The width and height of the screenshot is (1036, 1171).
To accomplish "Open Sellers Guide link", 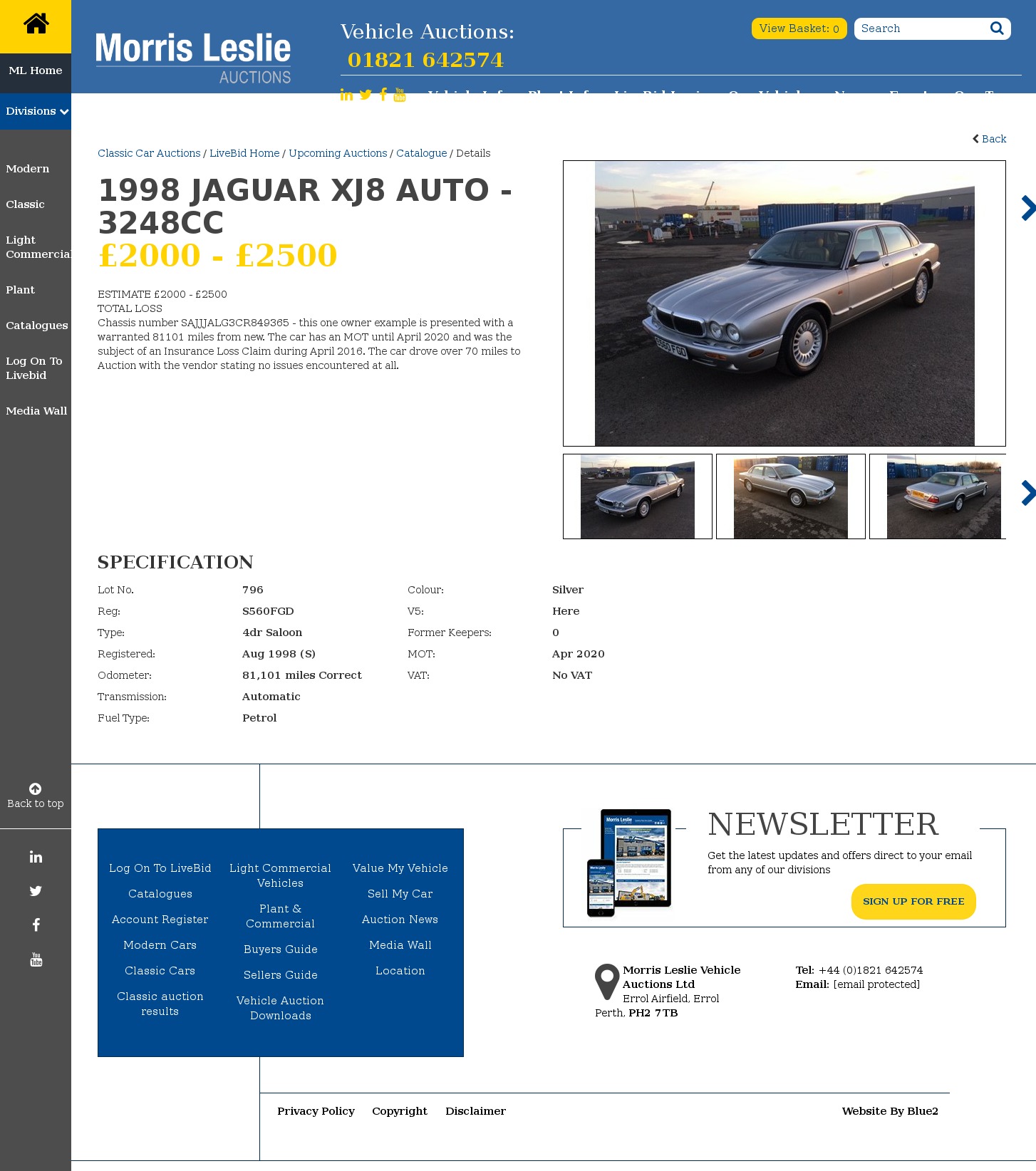I will [x=281, y=975].
